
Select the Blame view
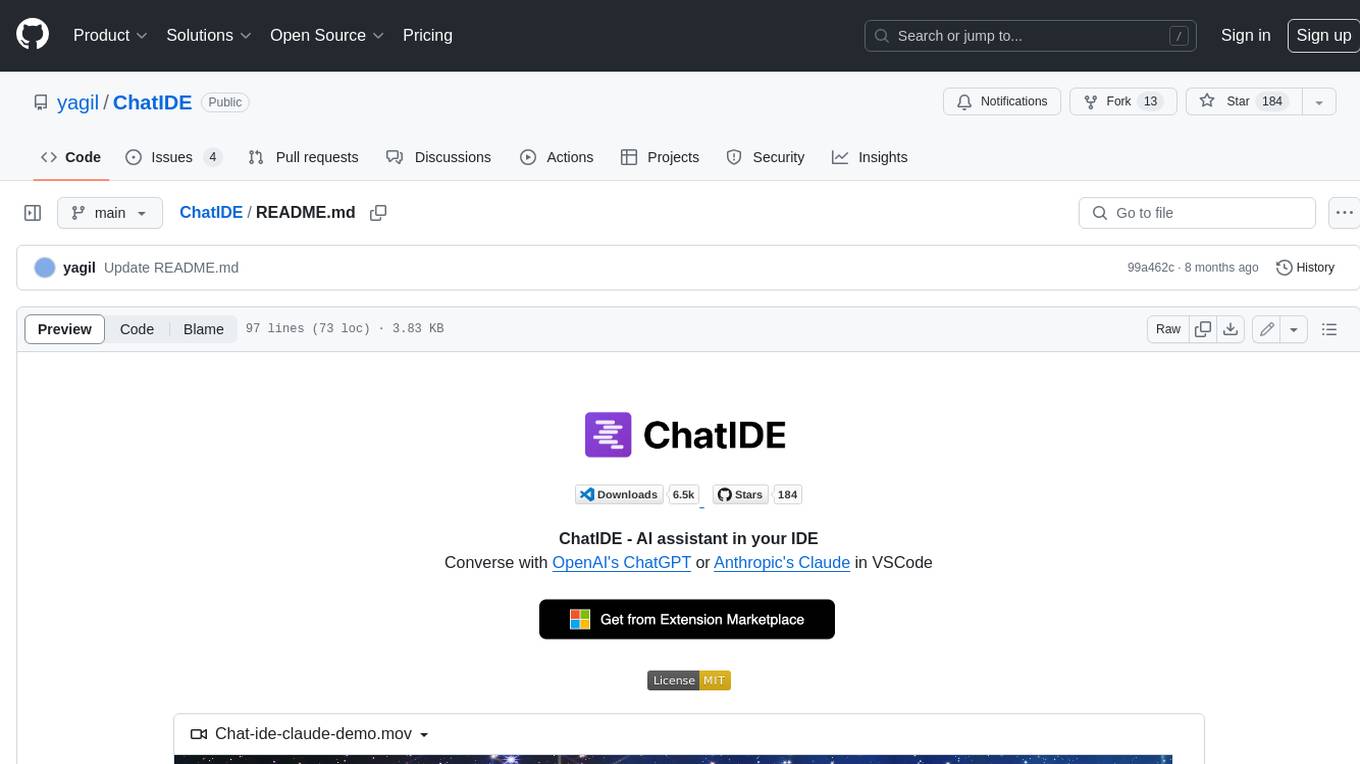pos(203,329)
